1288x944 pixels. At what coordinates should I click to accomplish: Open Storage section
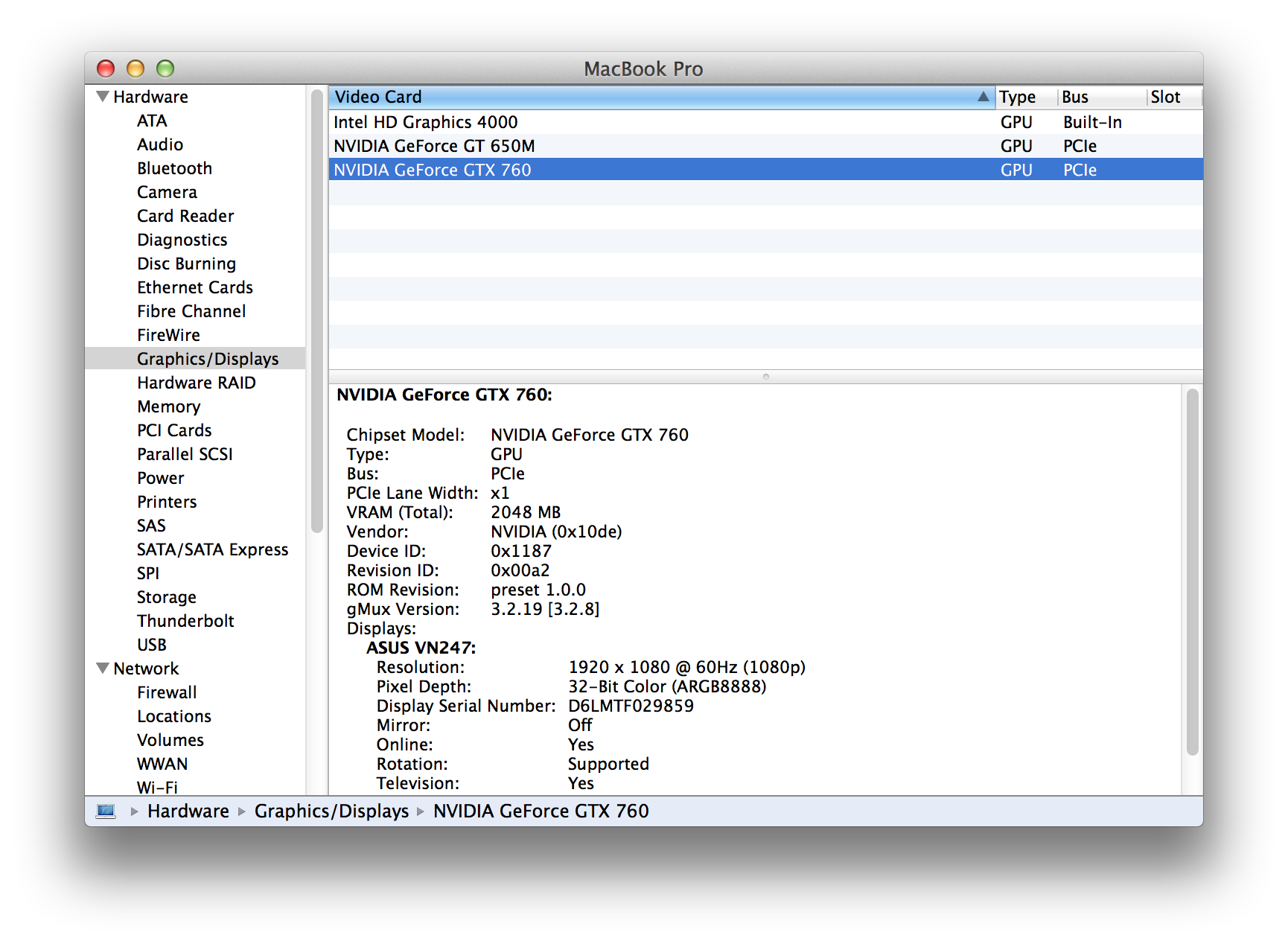pos(167,597)
